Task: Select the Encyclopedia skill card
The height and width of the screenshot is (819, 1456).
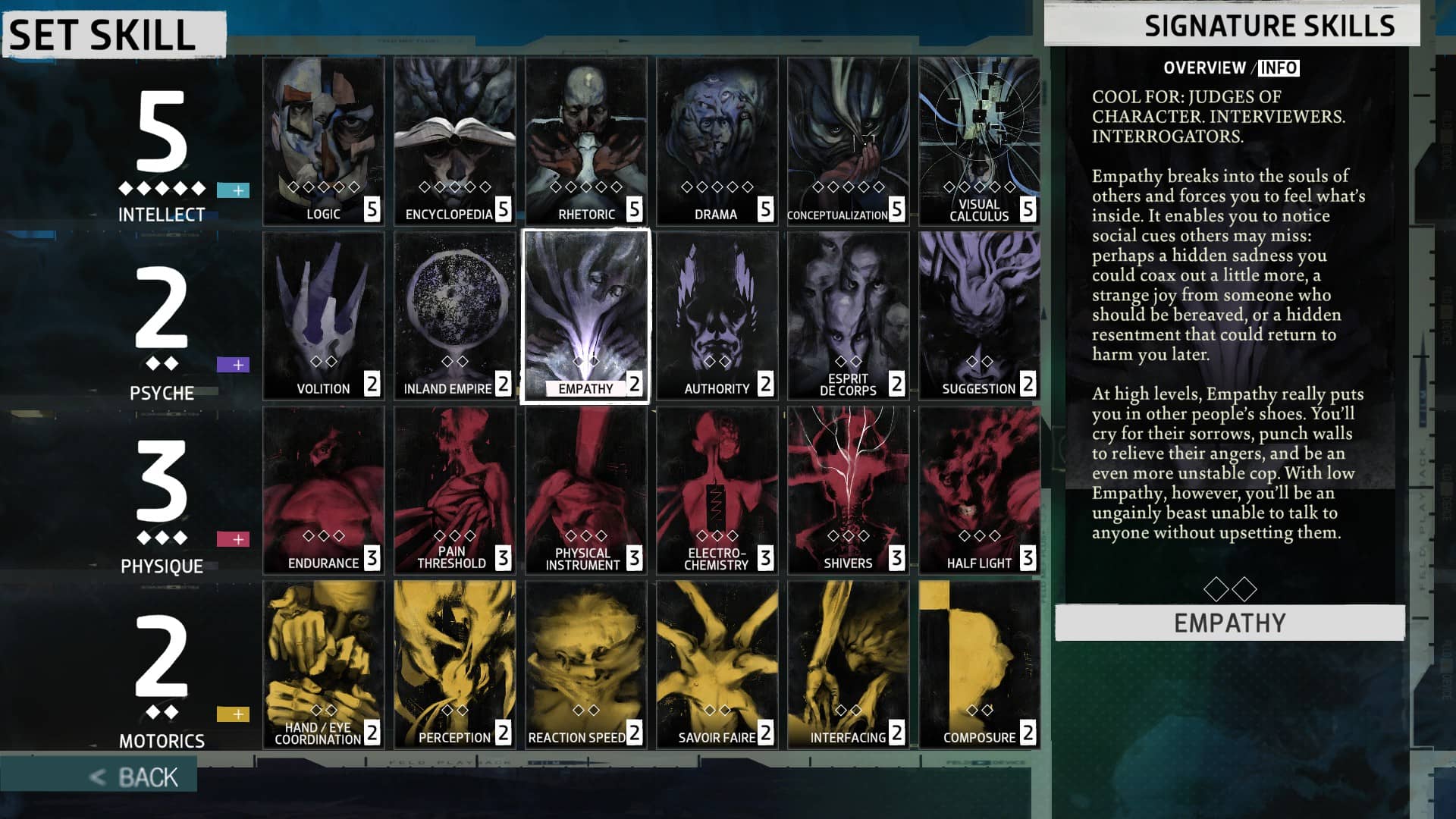Action: point(454,141)
